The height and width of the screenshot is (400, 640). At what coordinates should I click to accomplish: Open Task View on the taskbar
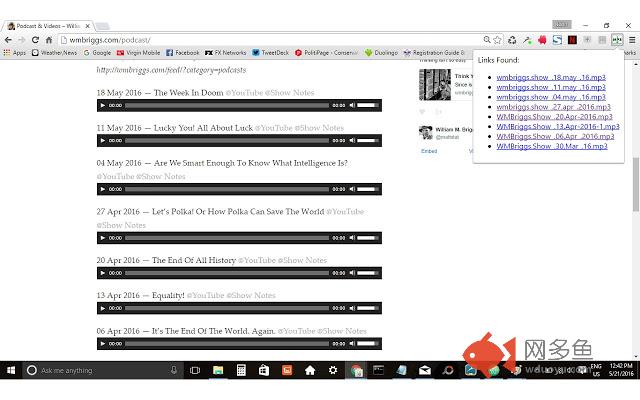[x=193, y=370]
